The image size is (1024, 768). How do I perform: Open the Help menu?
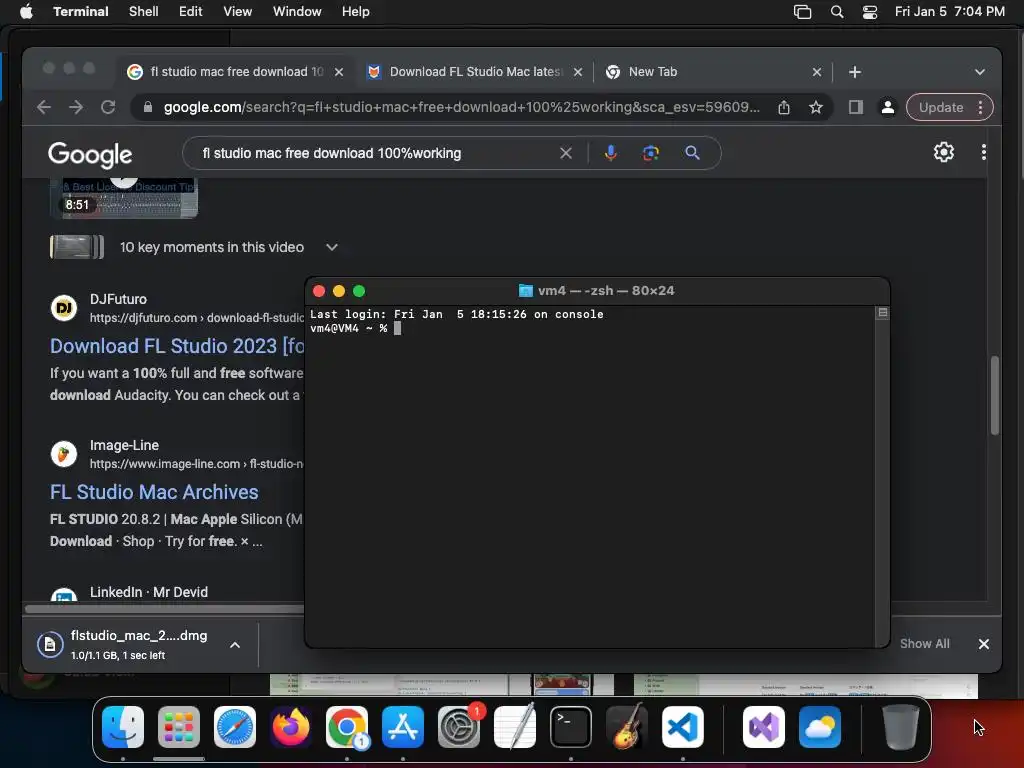click(x=356, y=12)
